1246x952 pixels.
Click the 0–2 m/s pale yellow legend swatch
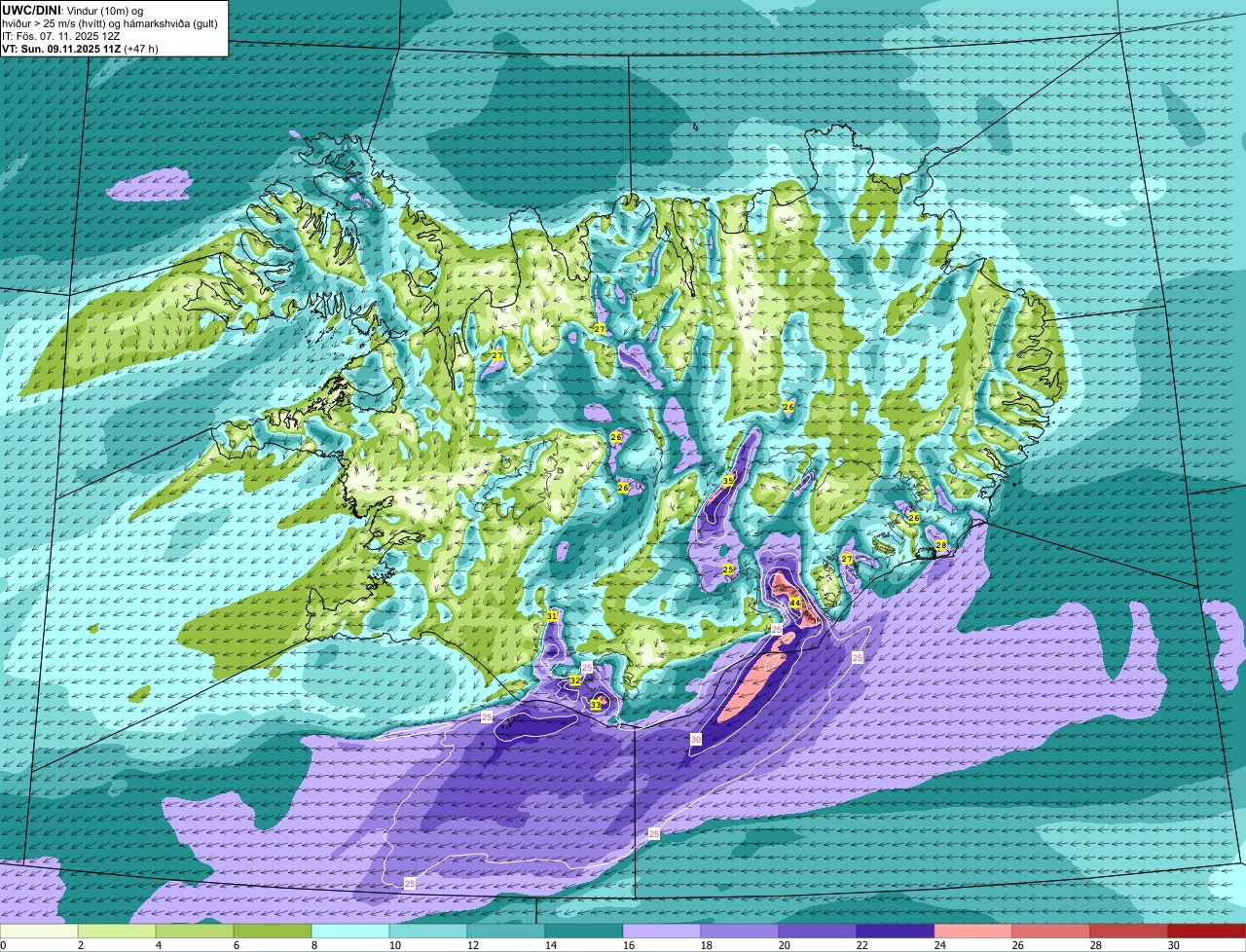coord(39,931)
